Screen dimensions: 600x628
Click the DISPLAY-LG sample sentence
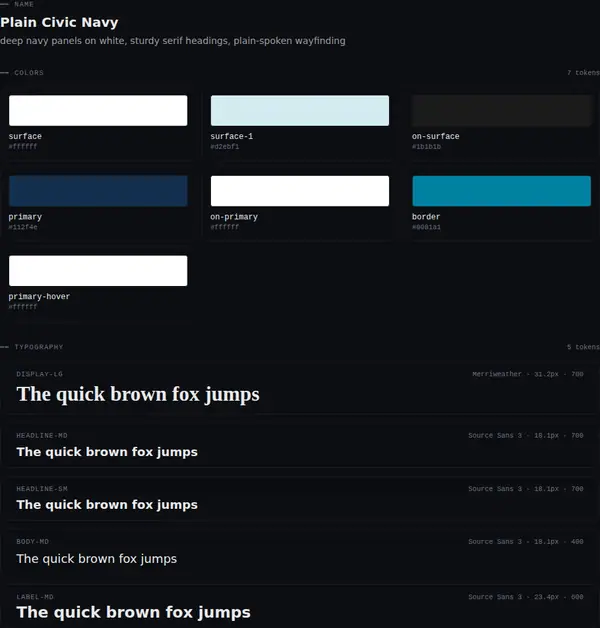(x=138, y=395)
